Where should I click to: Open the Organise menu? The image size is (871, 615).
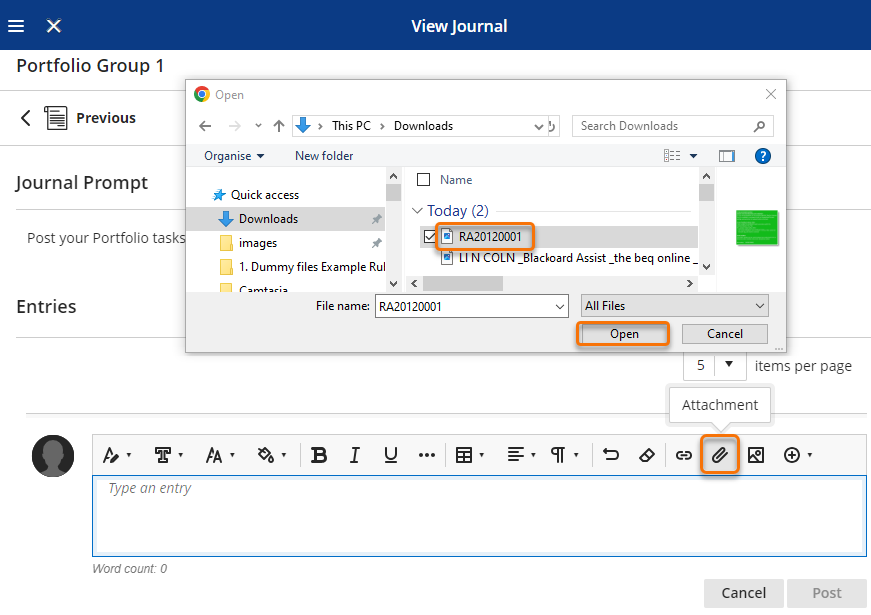click(234, 156)
